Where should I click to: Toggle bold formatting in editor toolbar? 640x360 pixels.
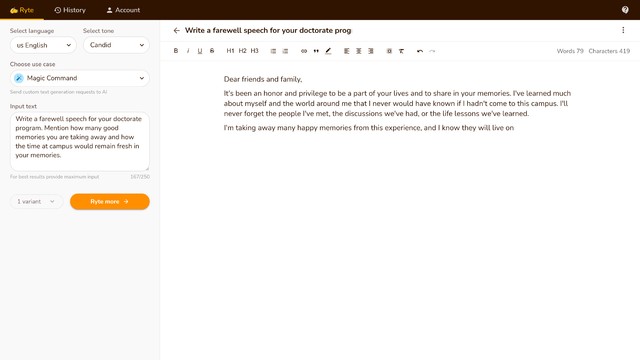pyautogui.click(x=176, y=51)
